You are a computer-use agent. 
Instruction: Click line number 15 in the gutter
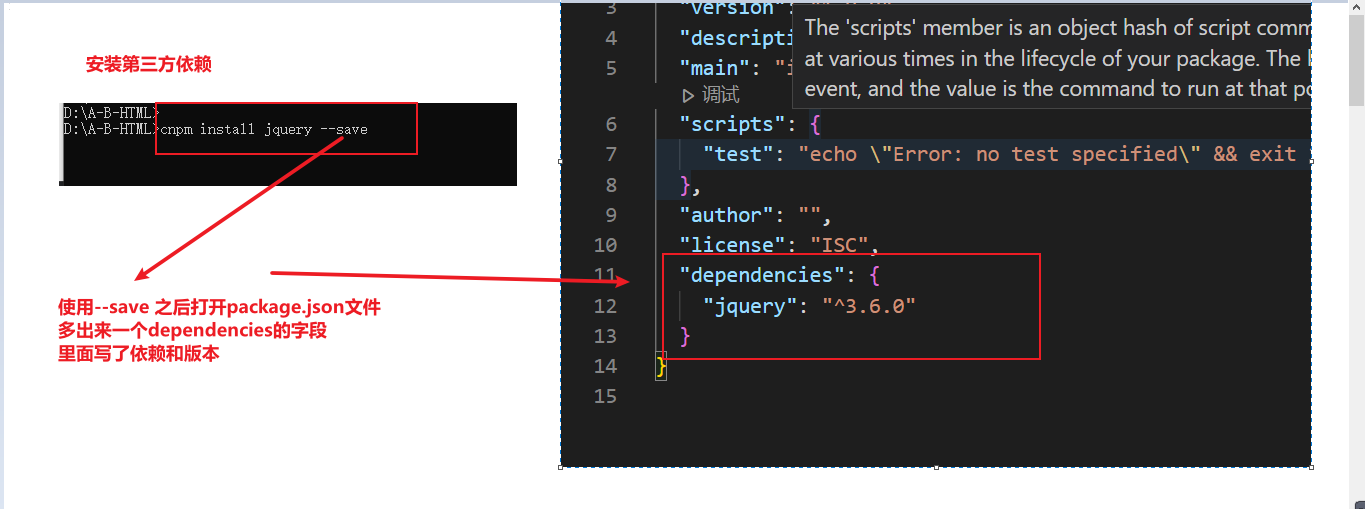point(605,396)
